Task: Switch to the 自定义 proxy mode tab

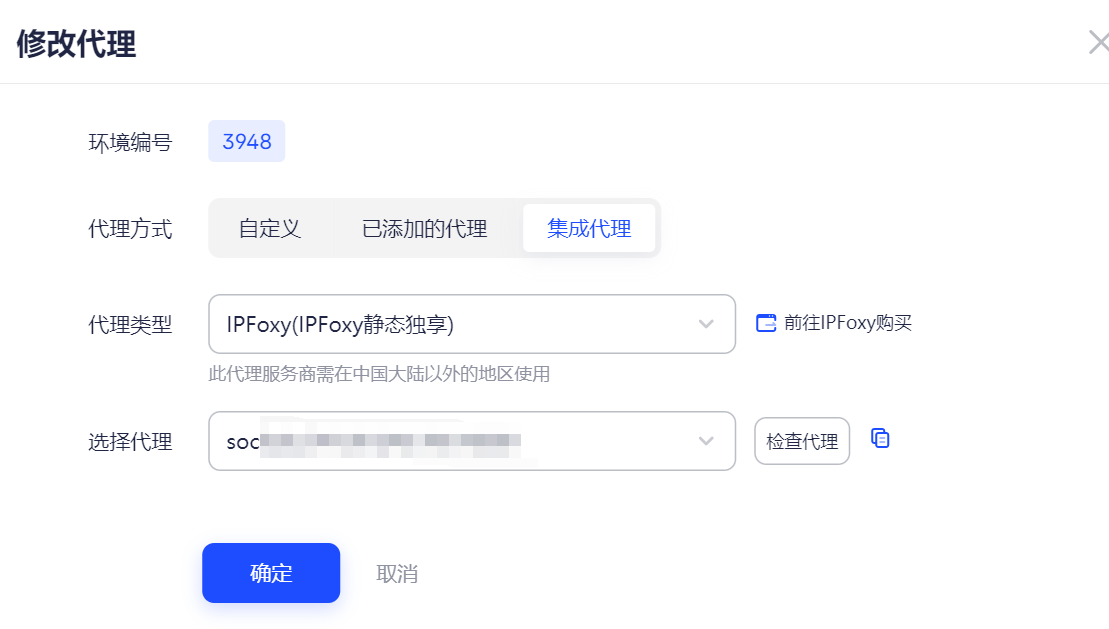Action: 272,228
